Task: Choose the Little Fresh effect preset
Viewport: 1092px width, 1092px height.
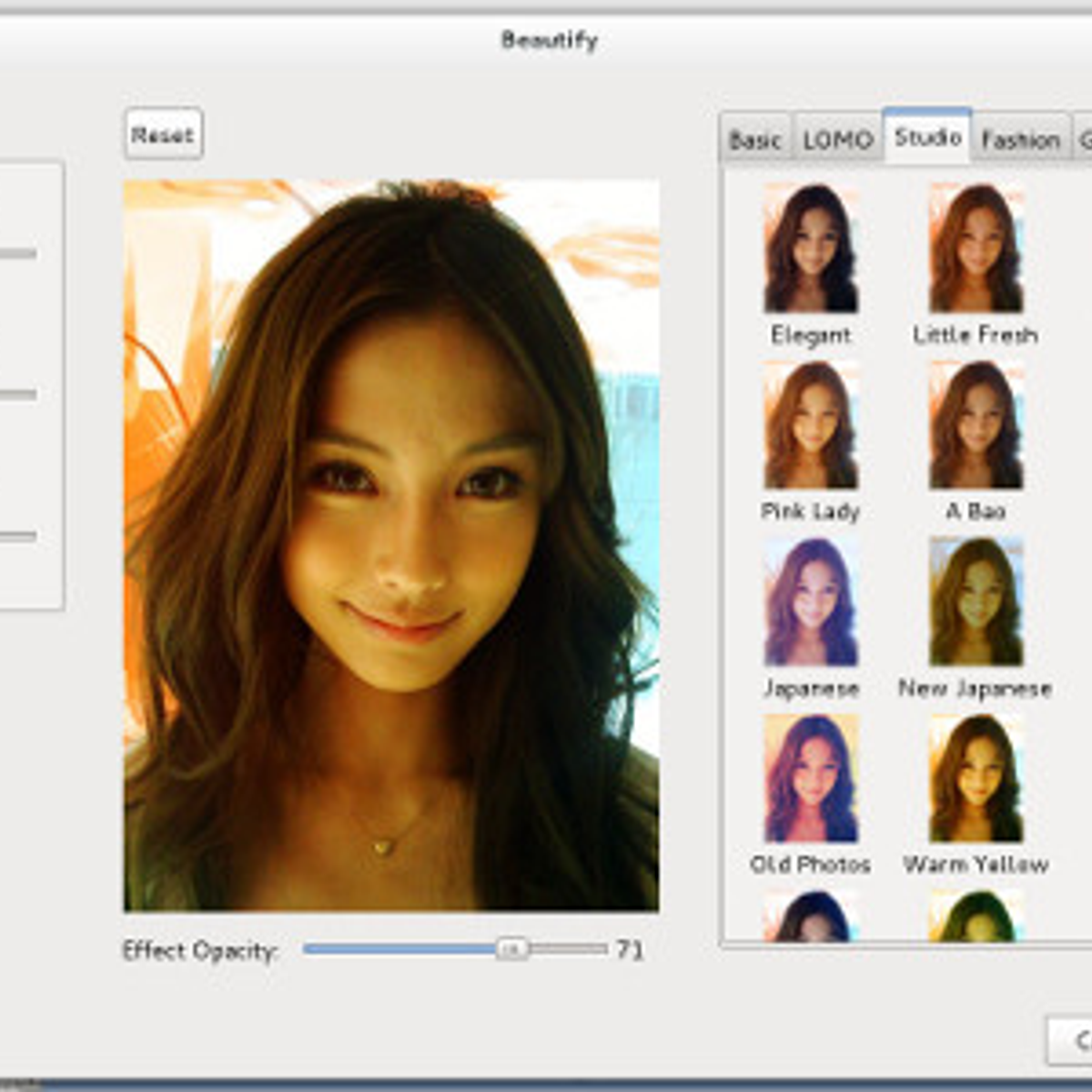Action: tap(976, 248)
